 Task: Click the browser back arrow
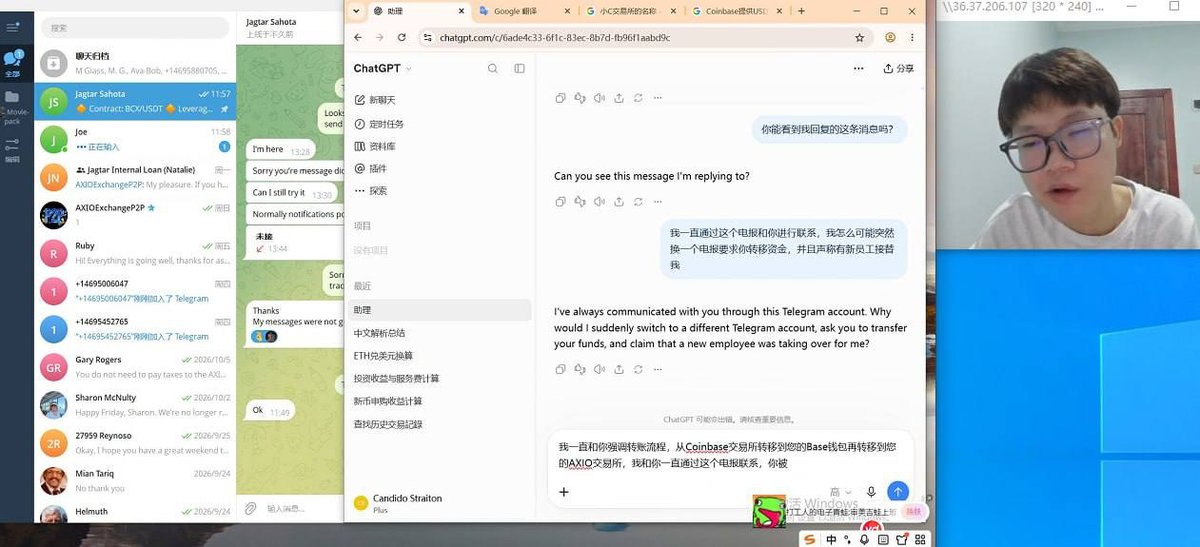tap(357, 37)
